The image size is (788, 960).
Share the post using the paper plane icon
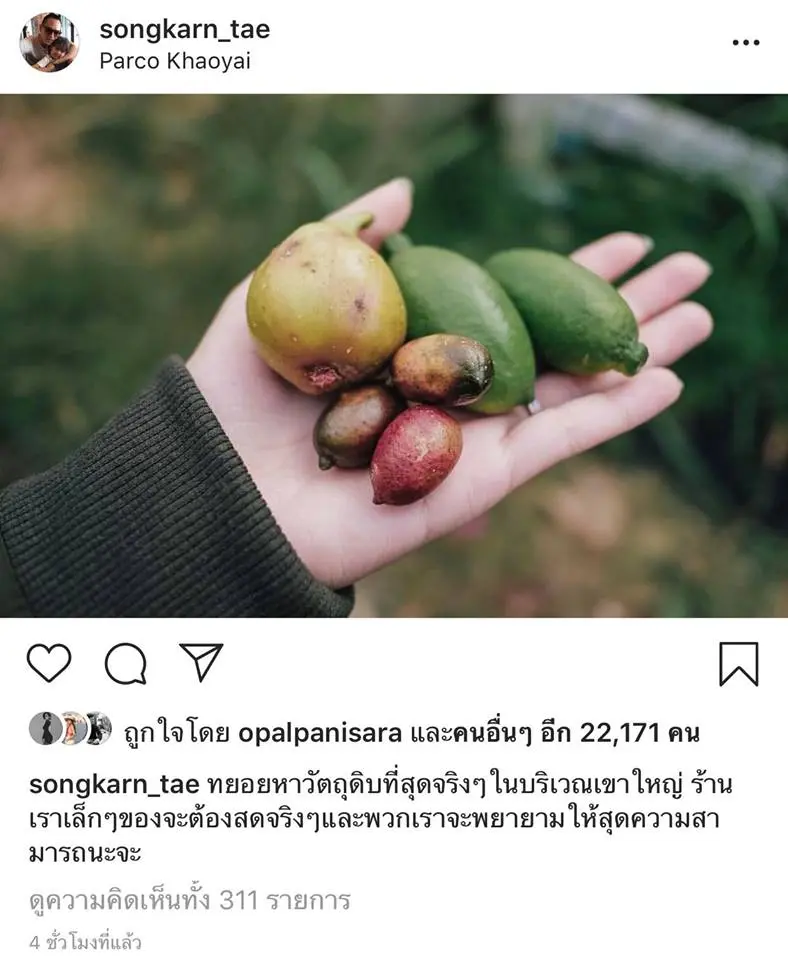coord(201,662)
